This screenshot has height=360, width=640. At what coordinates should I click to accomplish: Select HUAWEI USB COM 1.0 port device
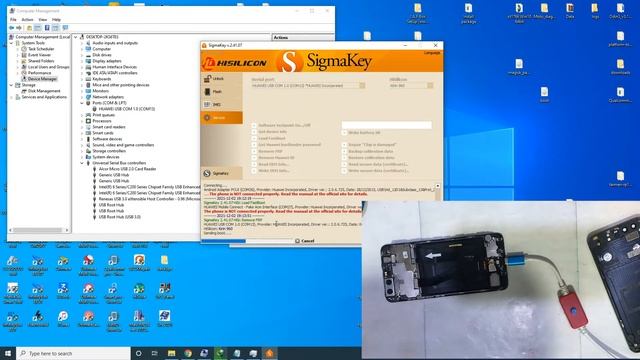(127, 109)
